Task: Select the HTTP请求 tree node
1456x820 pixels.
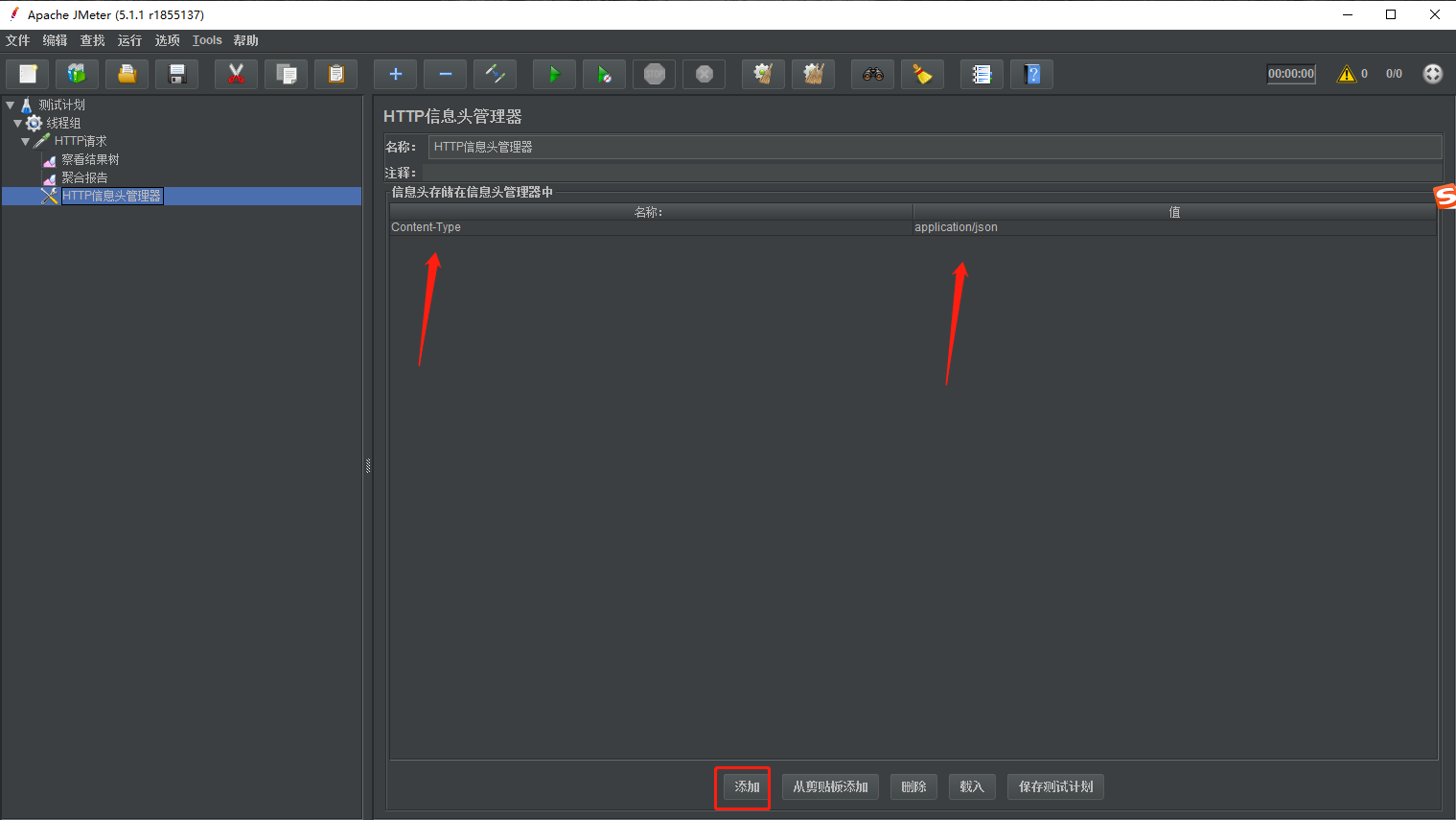Action: 80,141
